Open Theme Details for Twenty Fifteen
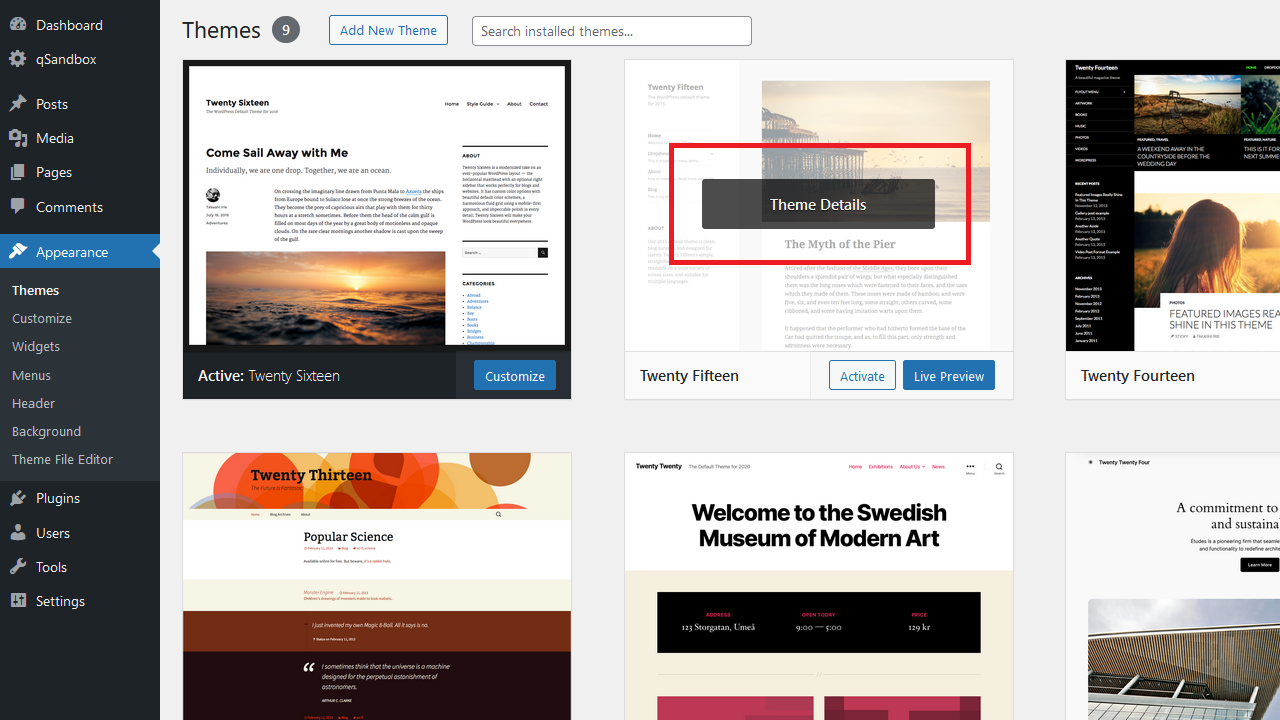1280x720 pixels. [x=818, y=204]
